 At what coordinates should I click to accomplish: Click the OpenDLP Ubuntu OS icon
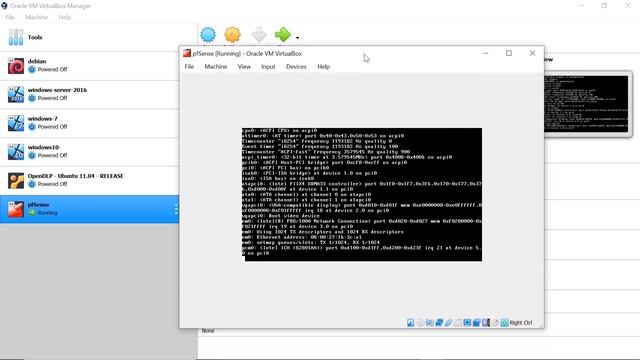point(16,180)
